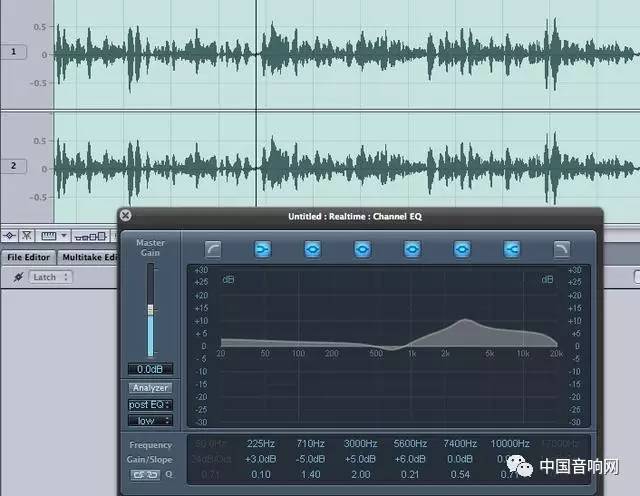
Task: Toggle the high shelf band button
Action: point(512,249)
